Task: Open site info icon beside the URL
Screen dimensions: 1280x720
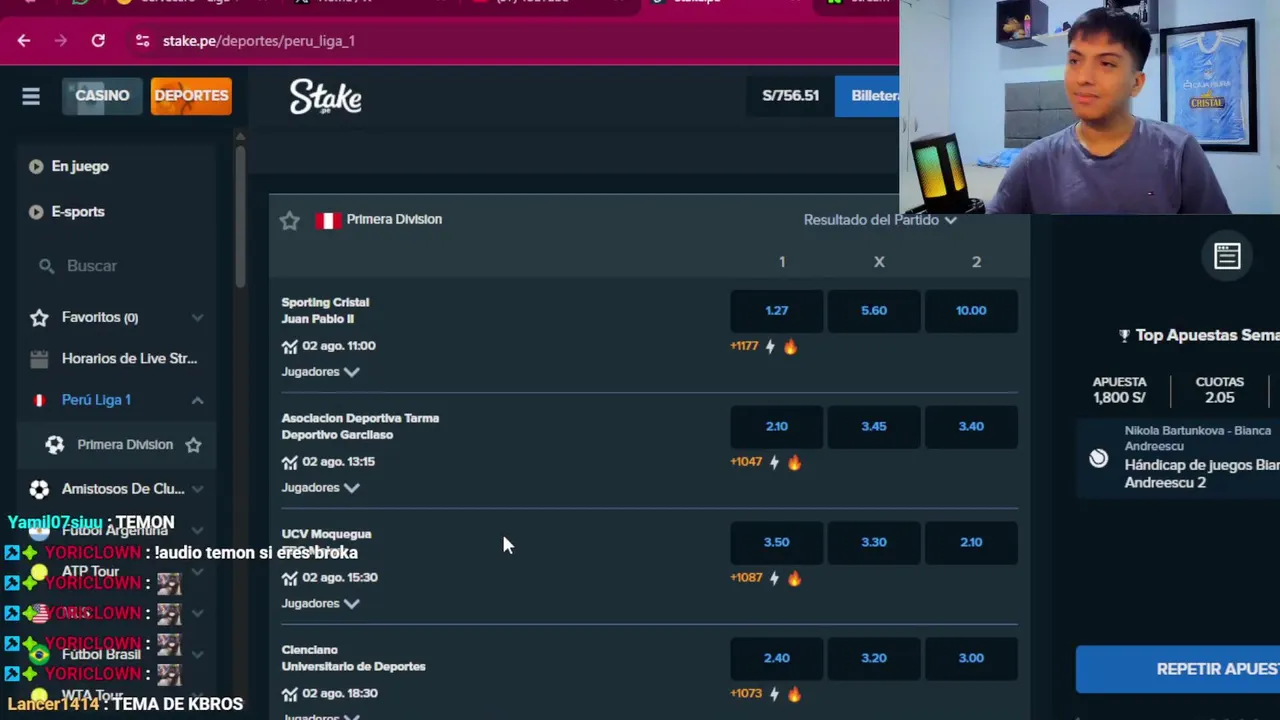Action: 142,41
